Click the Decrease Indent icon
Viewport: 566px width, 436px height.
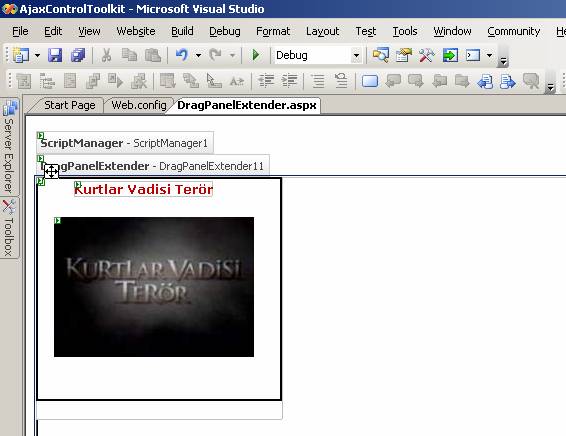tap(266, 80)
